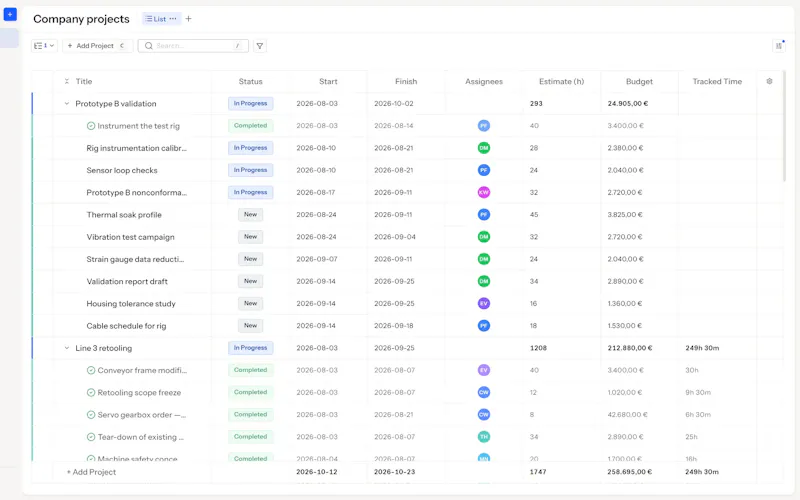800x500 pixels.
Task: Open the Validation report draft task
Action: pos(127,281)
